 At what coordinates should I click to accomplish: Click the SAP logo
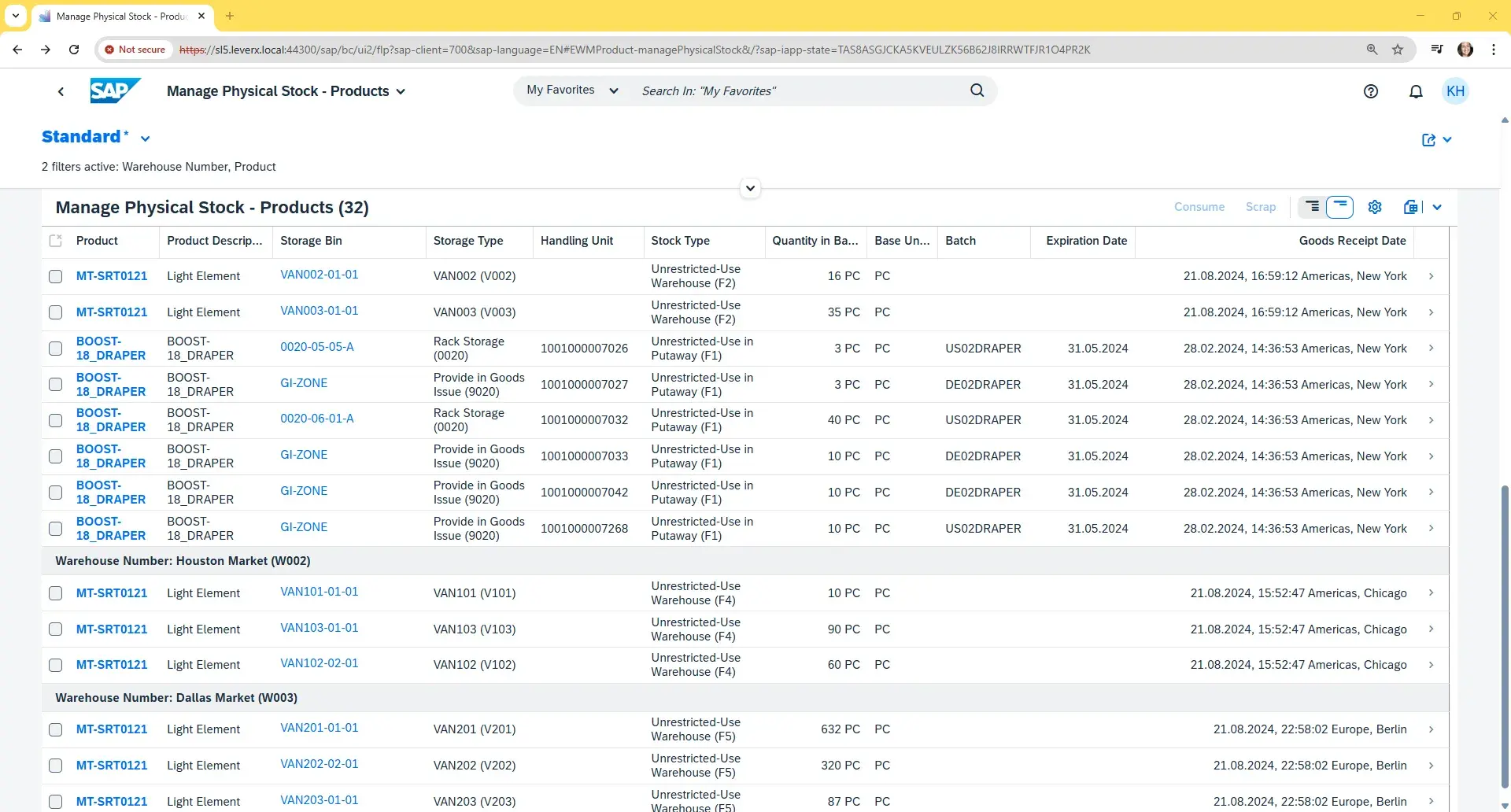pos(115,90)
